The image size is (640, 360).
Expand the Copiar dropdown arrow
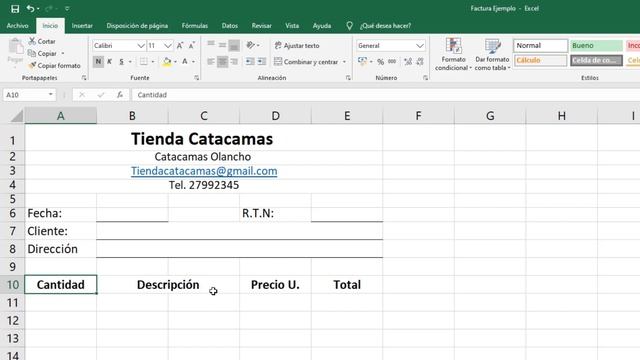[x=63, y=53]
